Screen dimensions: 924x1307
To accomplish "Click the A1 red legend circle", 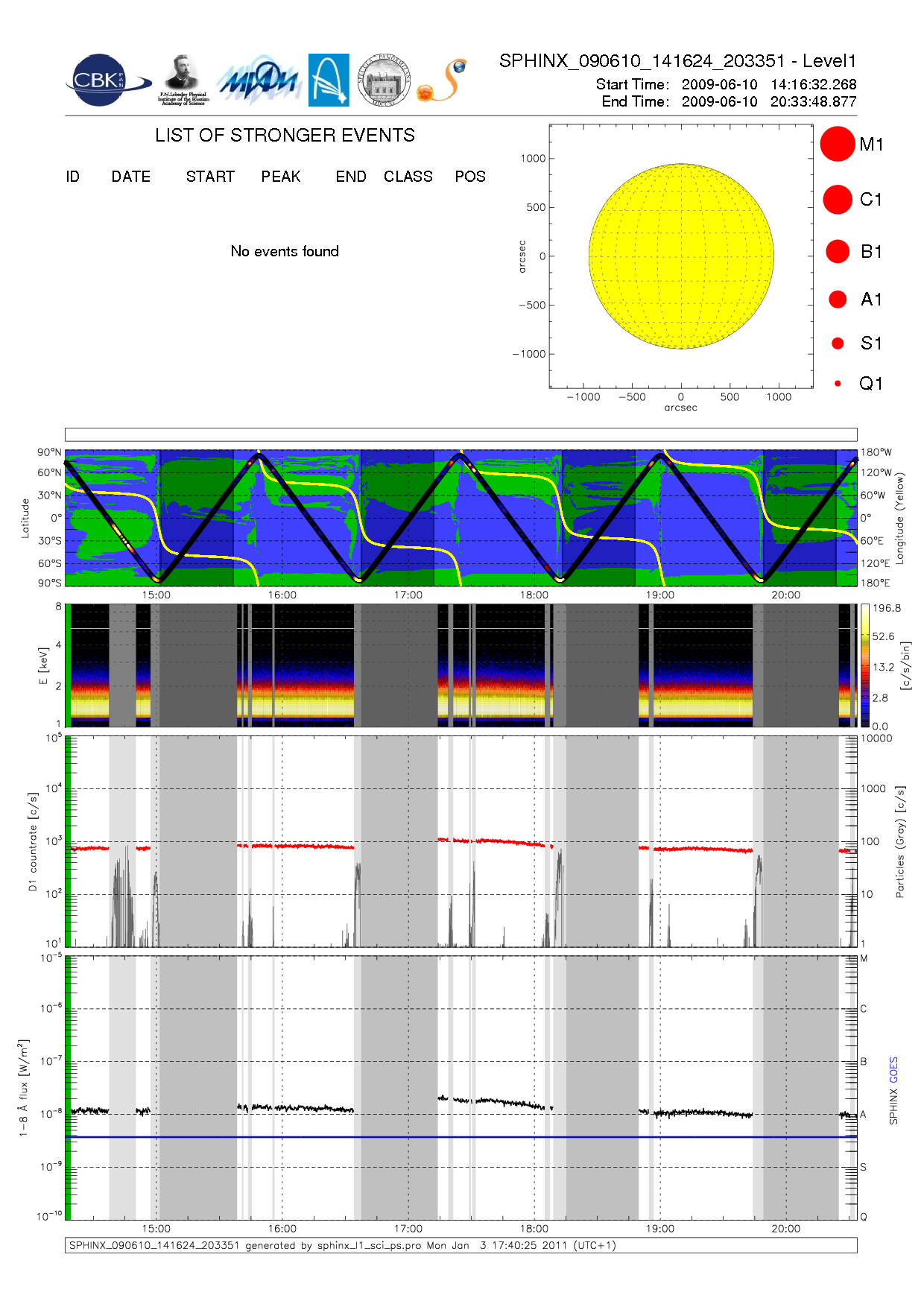I will click(838, 299).
